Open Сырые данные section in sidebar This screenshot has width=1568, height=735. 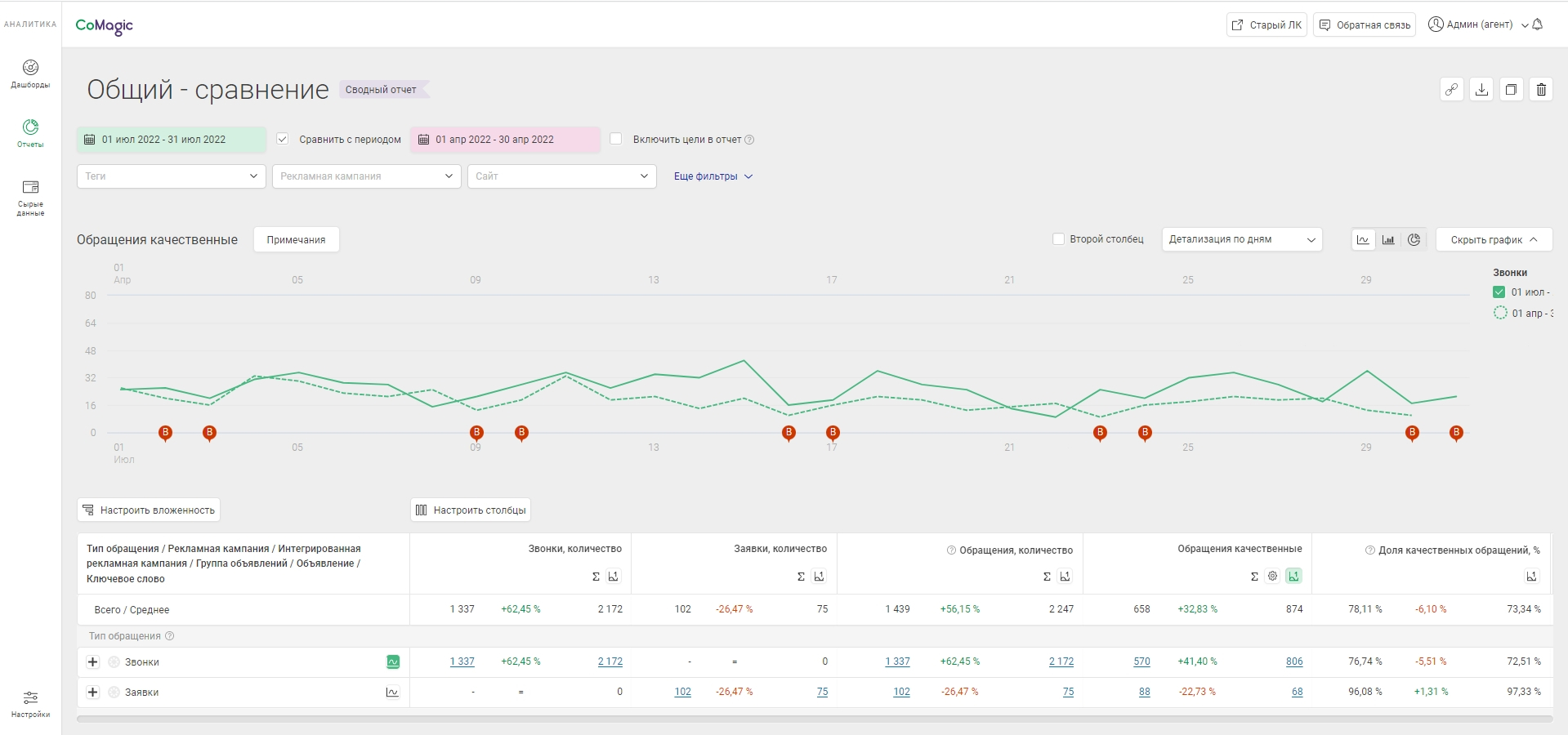30,198
